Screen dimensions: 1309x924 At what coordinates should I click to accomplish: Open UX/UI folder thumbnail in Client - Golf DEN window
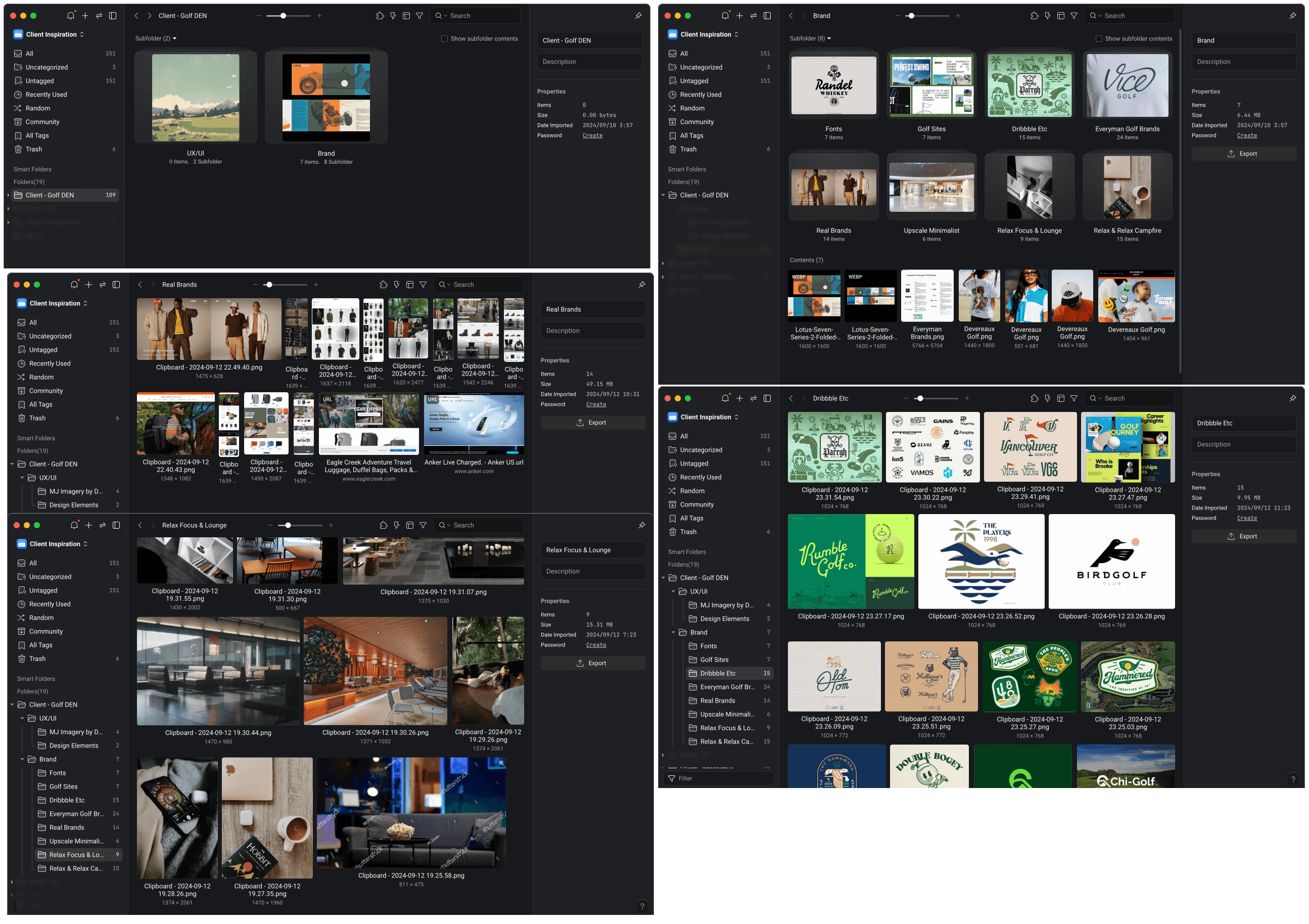196,98
